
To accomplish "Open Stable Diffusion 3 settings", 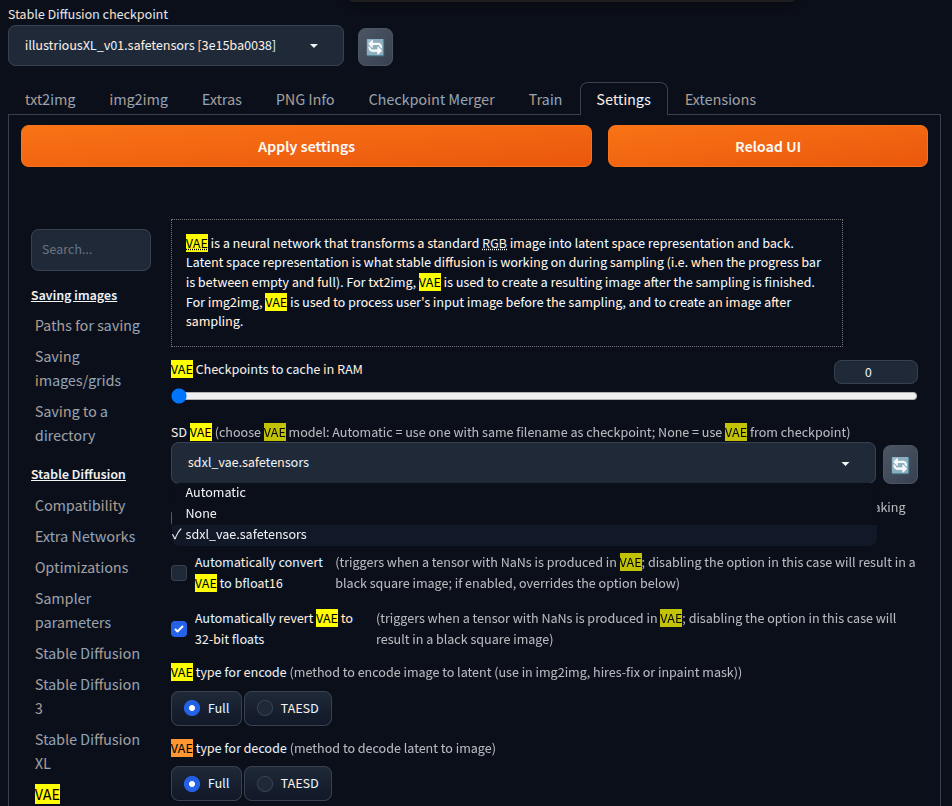I will (87, 696).
